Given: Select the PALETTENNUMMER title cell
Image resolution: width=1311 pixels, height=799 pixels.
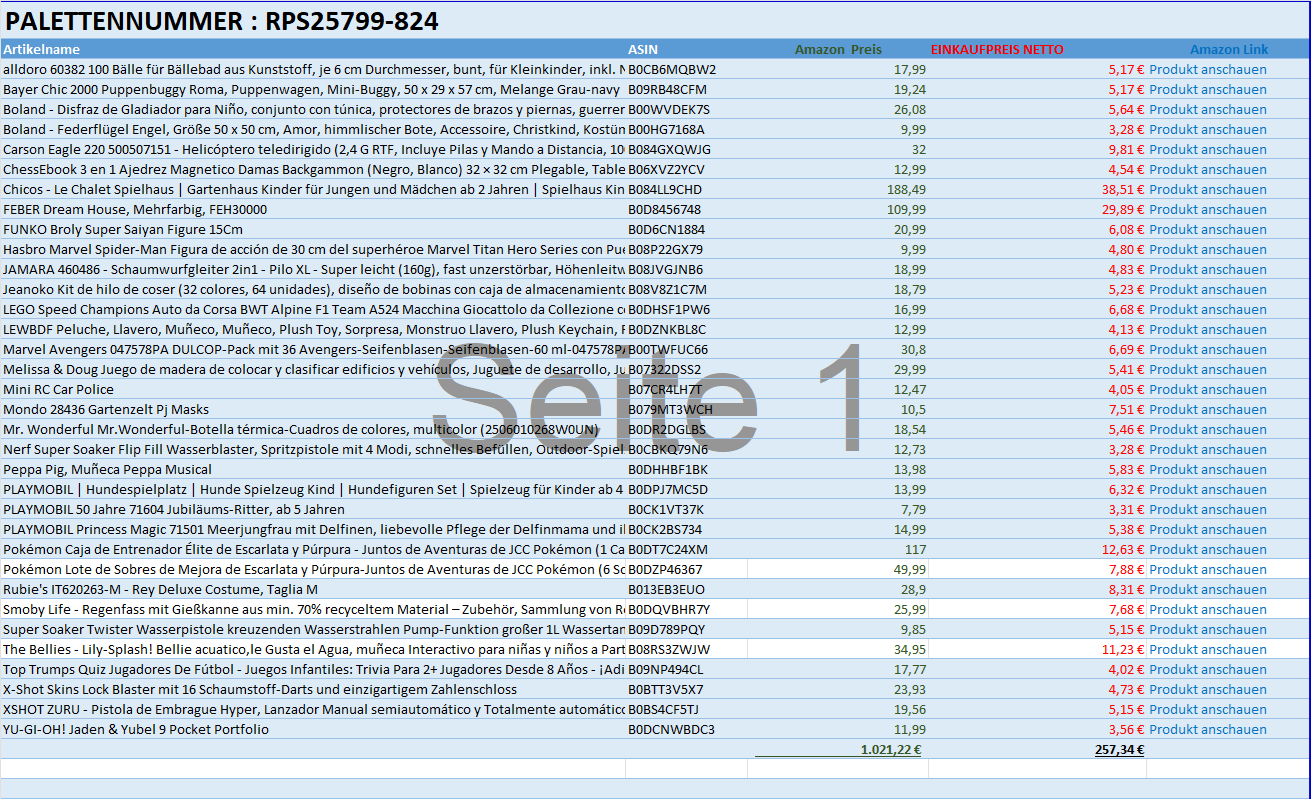Looking at the screenshot, I should (222, 21).
